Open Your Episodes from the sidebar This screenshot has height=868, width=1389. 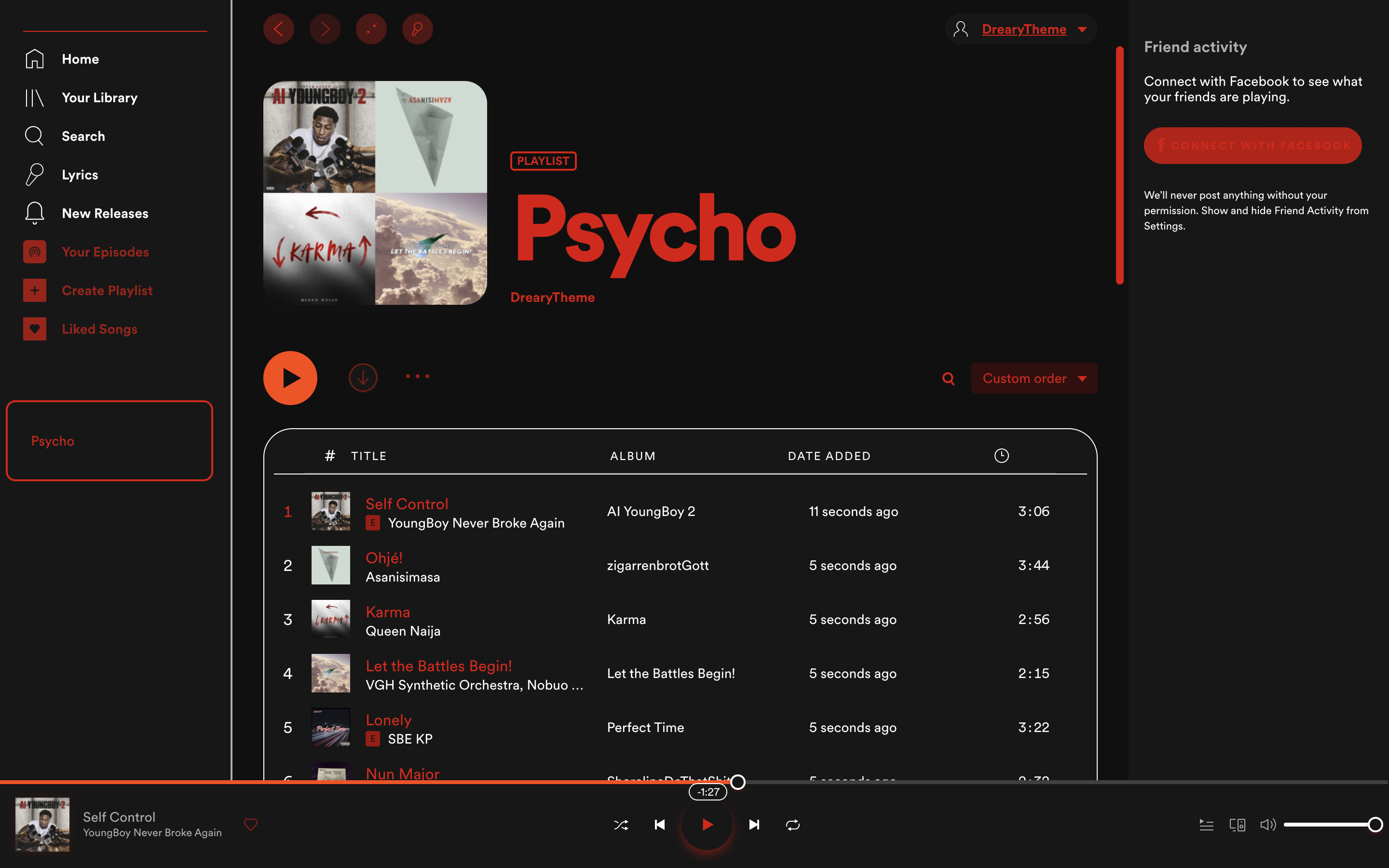click(x=105, y=251)
